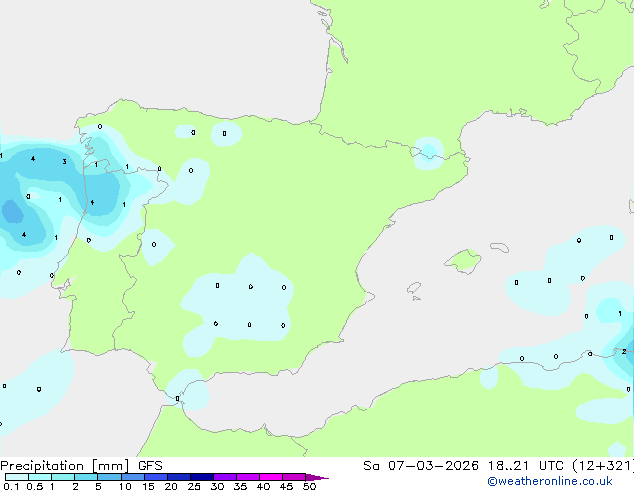Select the 30–35 mm purple legend box

(225, 477)
